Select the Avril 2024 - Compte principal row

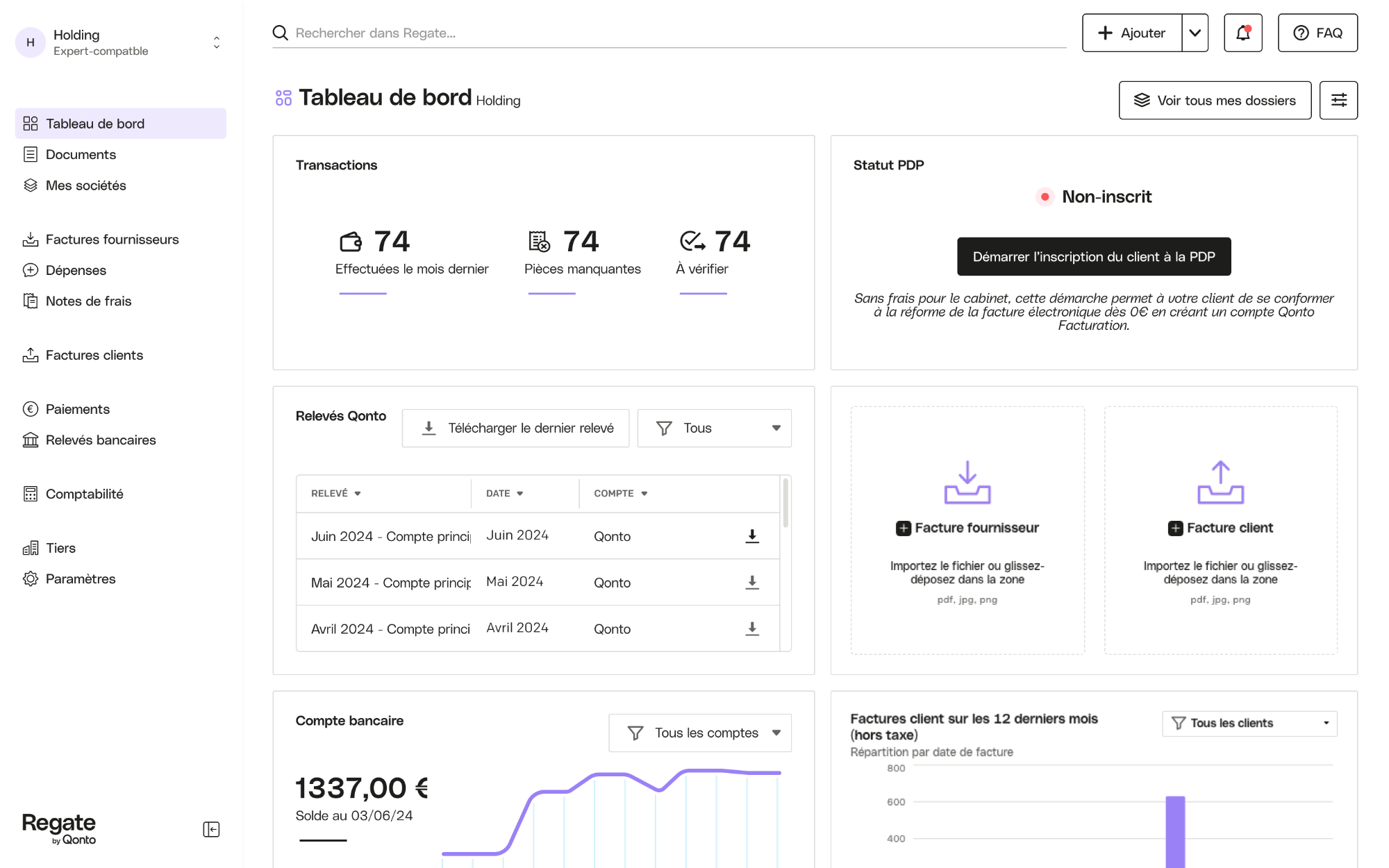pyautogui.click(x=538, y=628)
